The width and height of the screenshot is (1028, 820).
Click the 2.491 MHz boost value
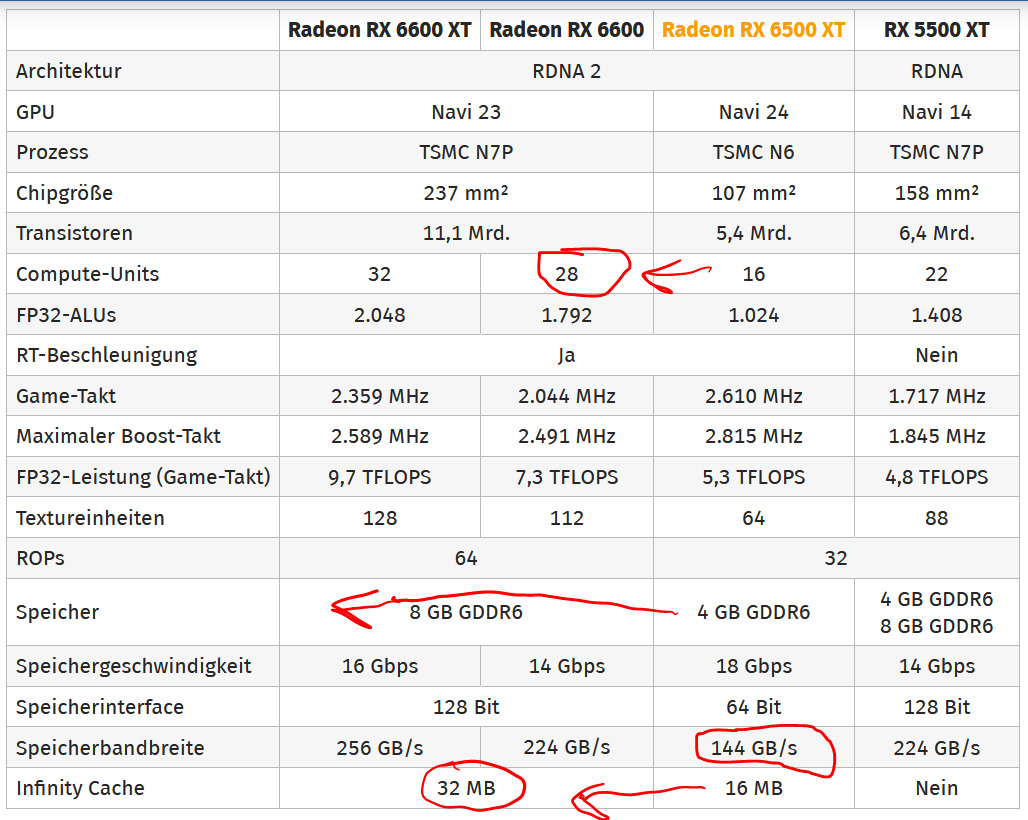(x=566, y=437)
